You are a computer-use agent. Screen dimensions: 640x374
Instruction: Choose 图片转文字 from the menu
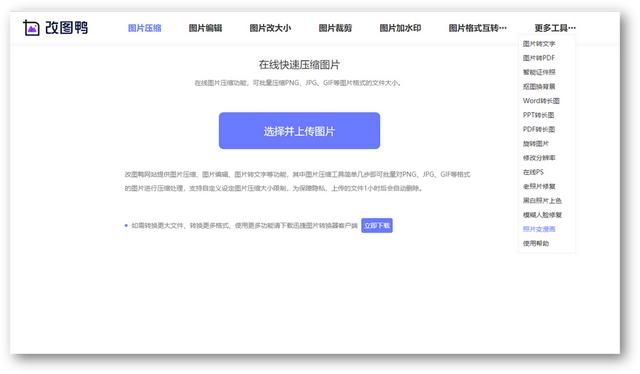click(x=539, y=44)
